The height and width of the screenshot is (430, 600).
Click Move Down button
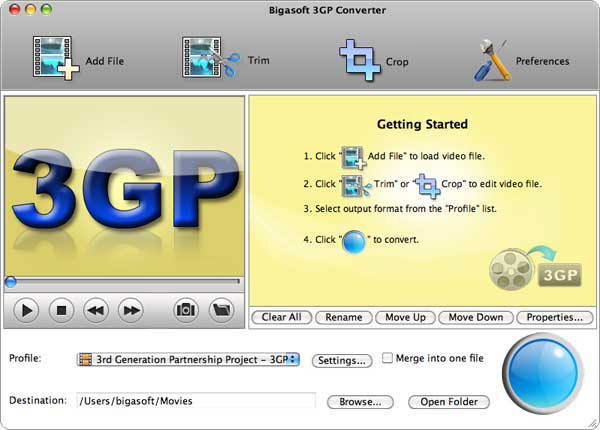coord(476,318)
